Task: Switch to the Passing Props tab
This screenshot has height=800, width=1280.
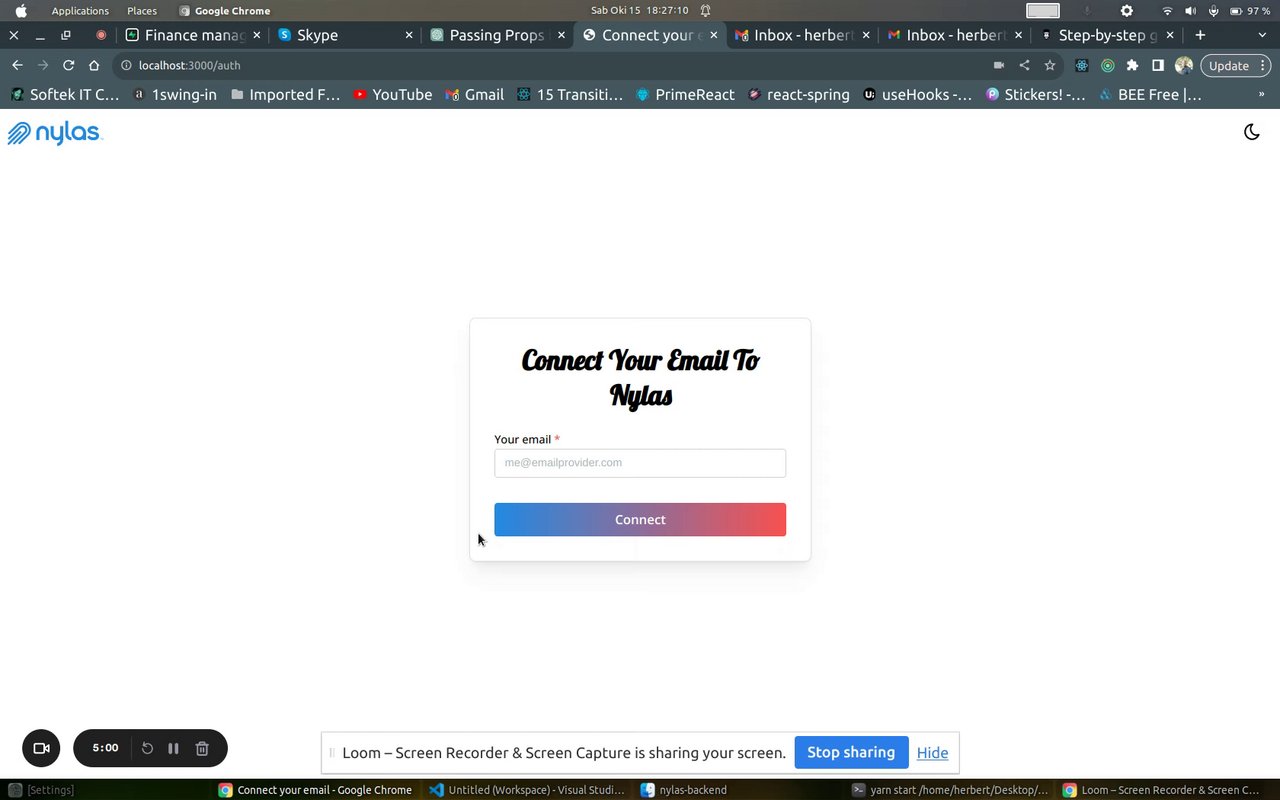Action: click(497, 35)
